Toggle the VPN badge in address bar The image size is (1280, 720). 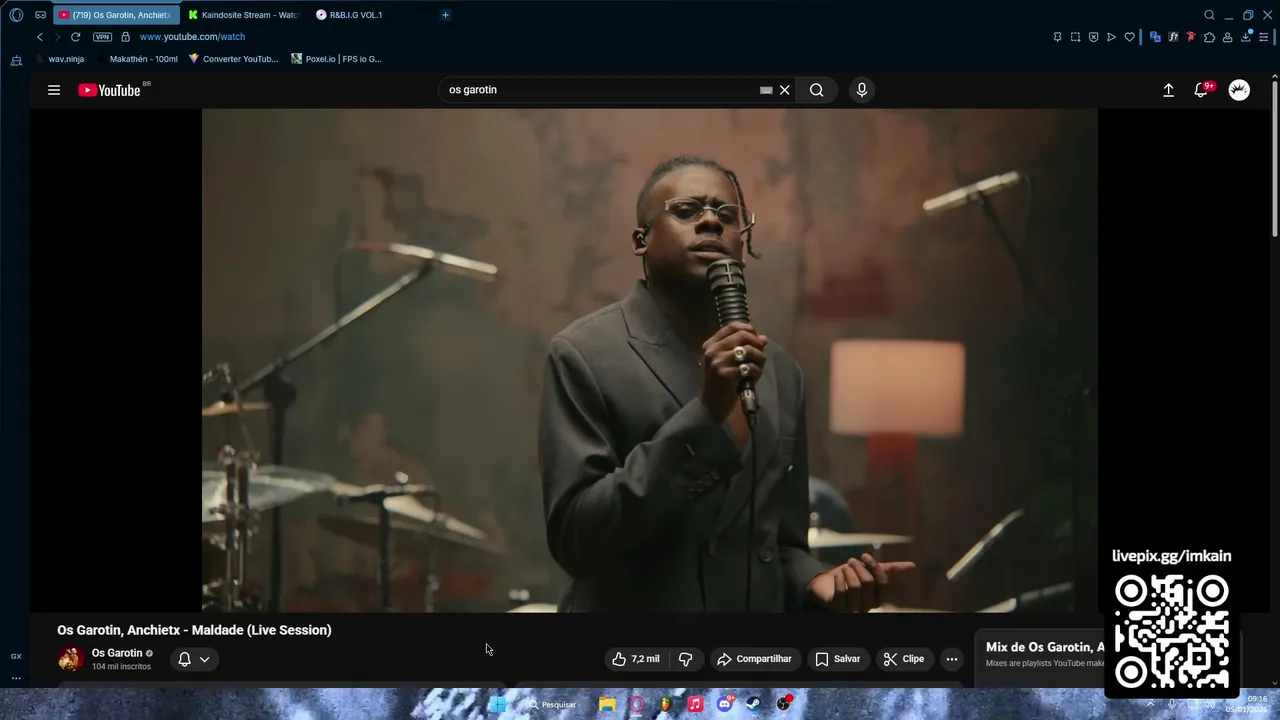[x=102, y=37]
